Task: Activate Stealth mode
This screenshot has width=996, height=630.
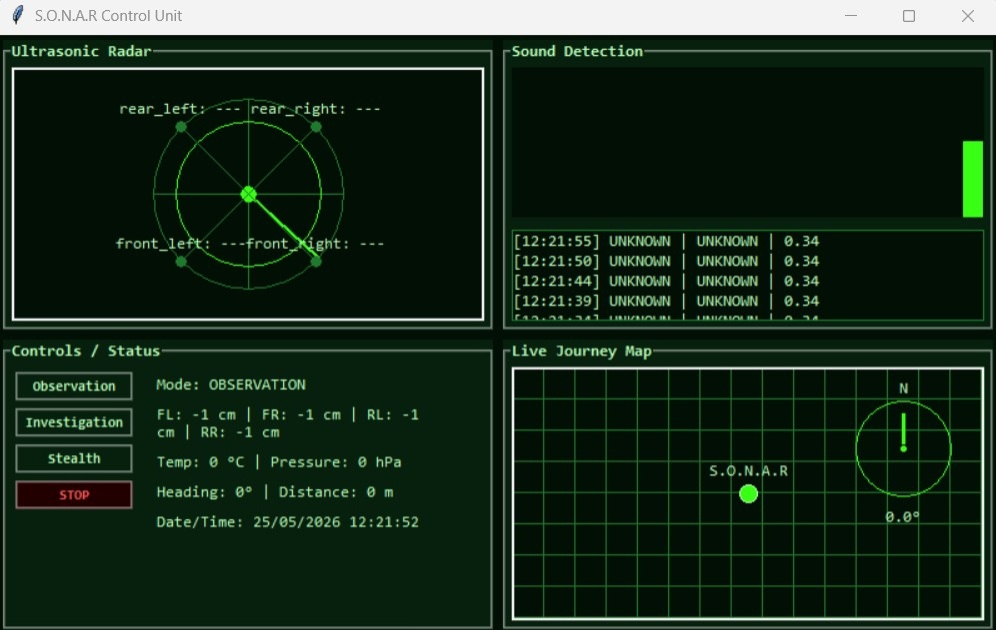Action: [x=74, y=458]
